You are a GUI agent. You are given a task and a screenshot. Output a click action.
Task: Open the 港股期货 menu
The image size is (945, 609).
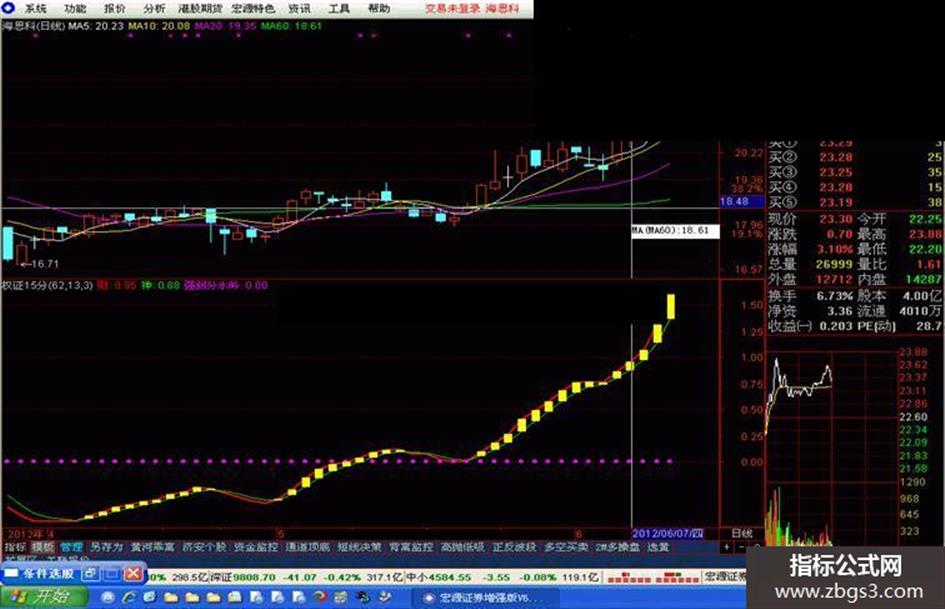tap(200, 8)
